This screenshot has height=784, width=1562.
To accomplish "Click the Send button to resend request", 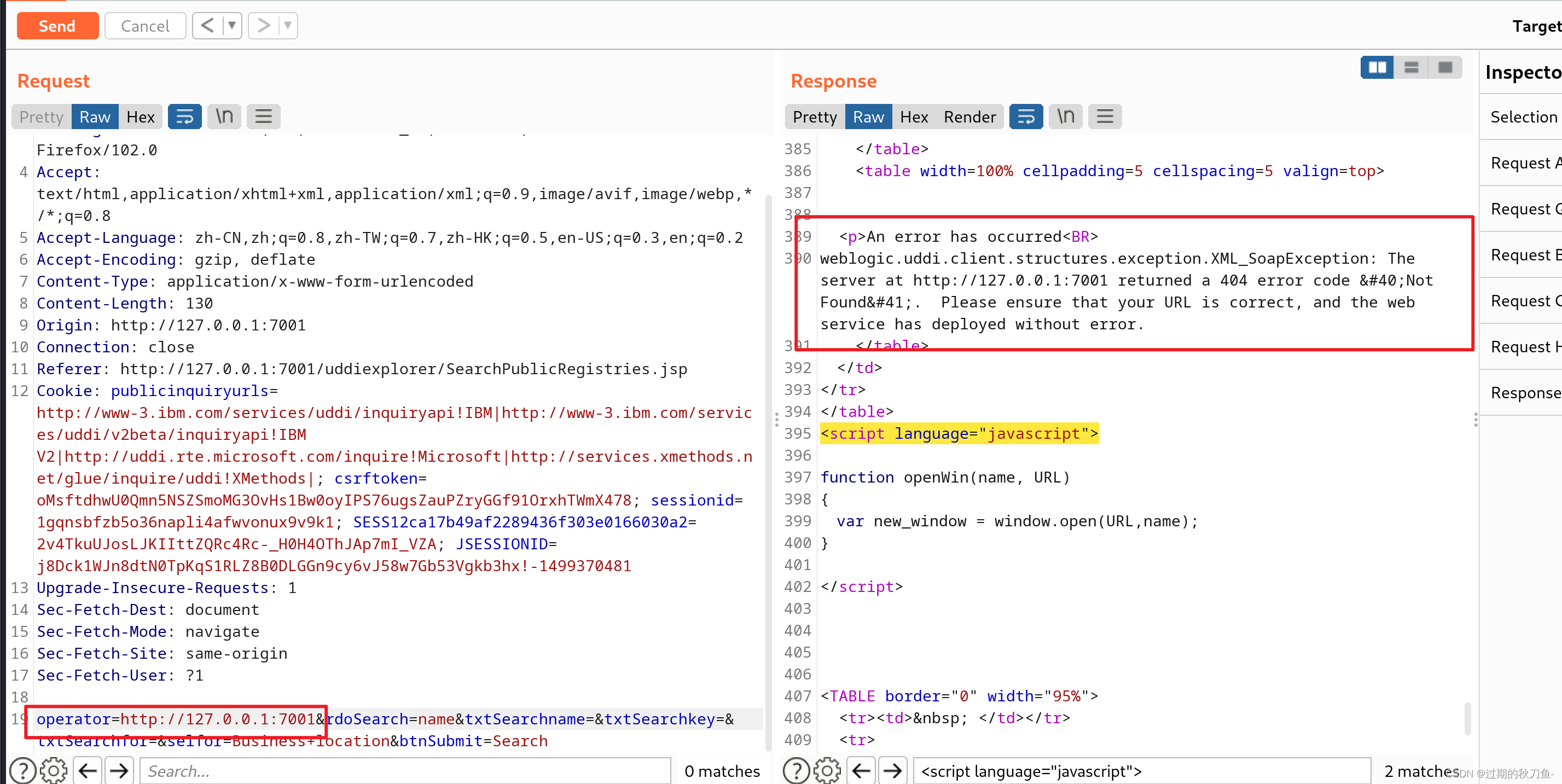I will click(56, 25).
